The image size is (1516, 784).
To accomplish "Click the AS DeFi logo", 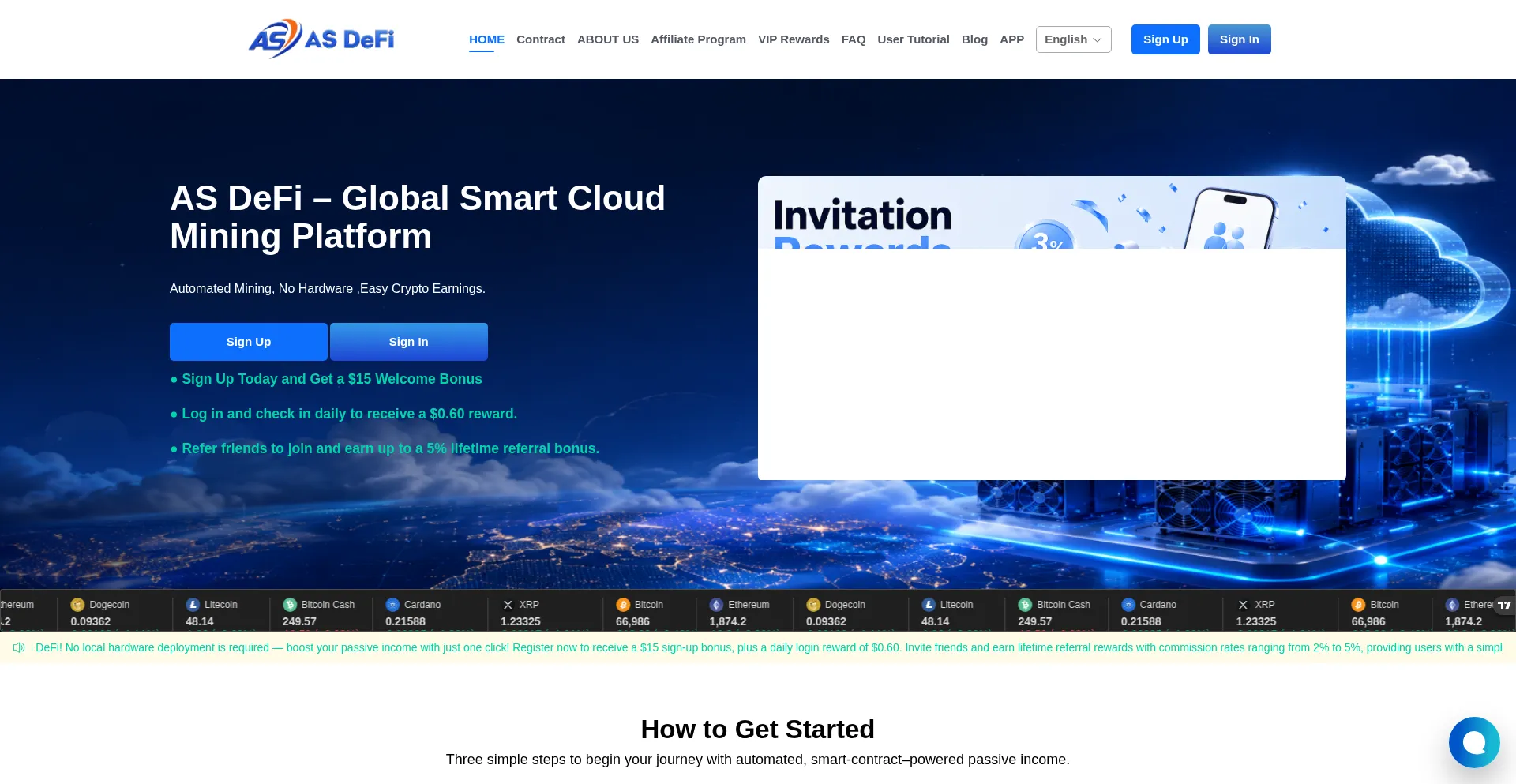I will click(321, 39).
